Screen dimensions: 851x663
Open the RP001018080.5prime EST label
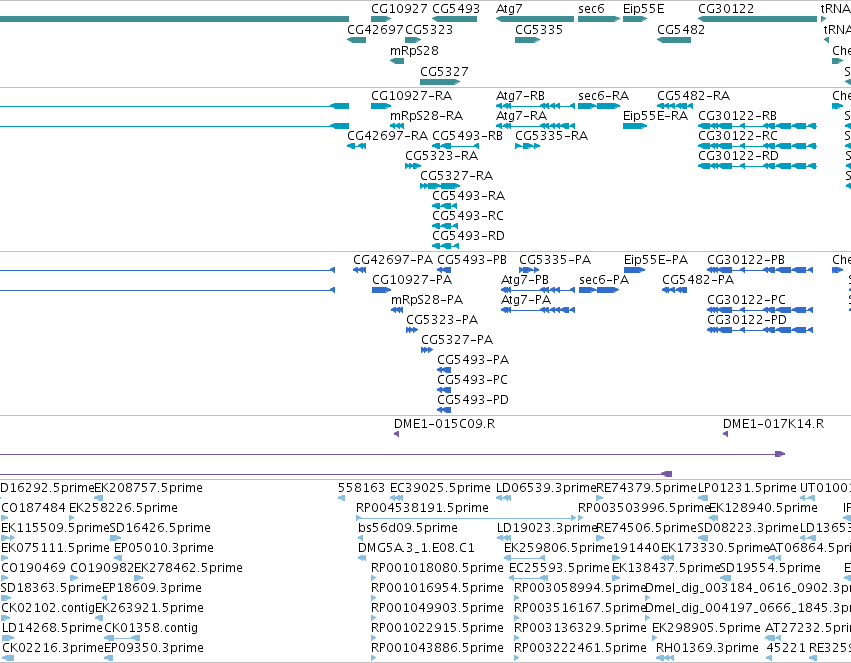[x=437, y=568]
